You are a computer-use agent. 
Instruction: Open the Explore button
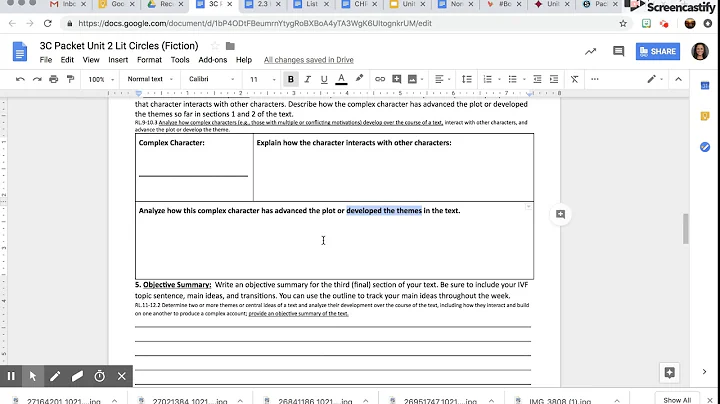(669, 373)
